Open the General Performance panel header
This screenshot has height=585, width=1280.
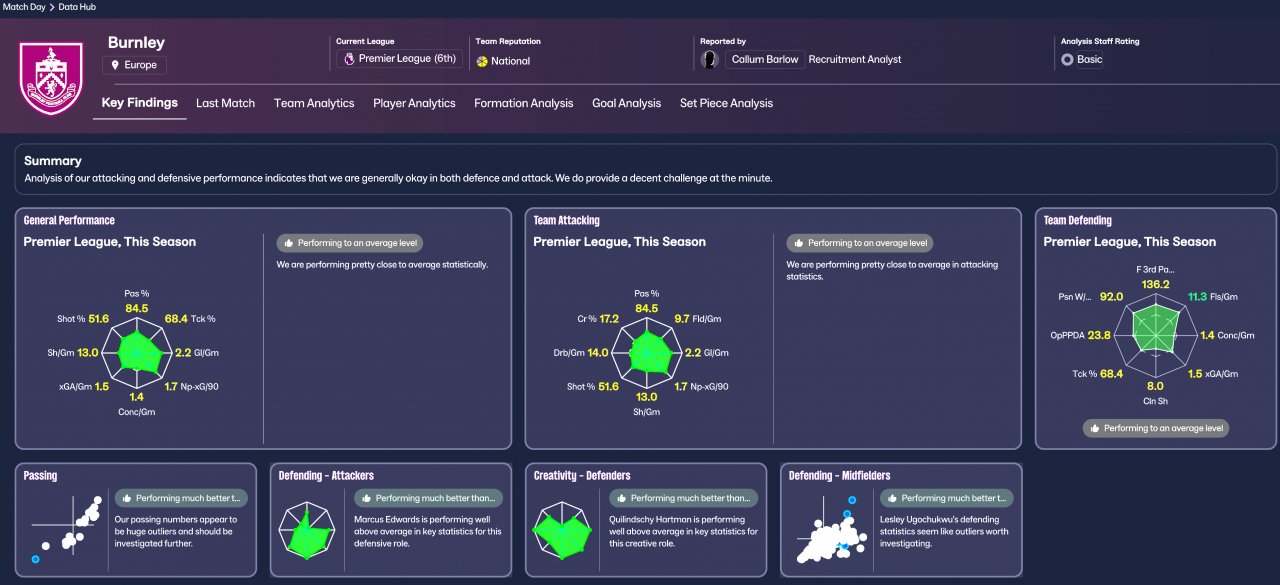69,220
